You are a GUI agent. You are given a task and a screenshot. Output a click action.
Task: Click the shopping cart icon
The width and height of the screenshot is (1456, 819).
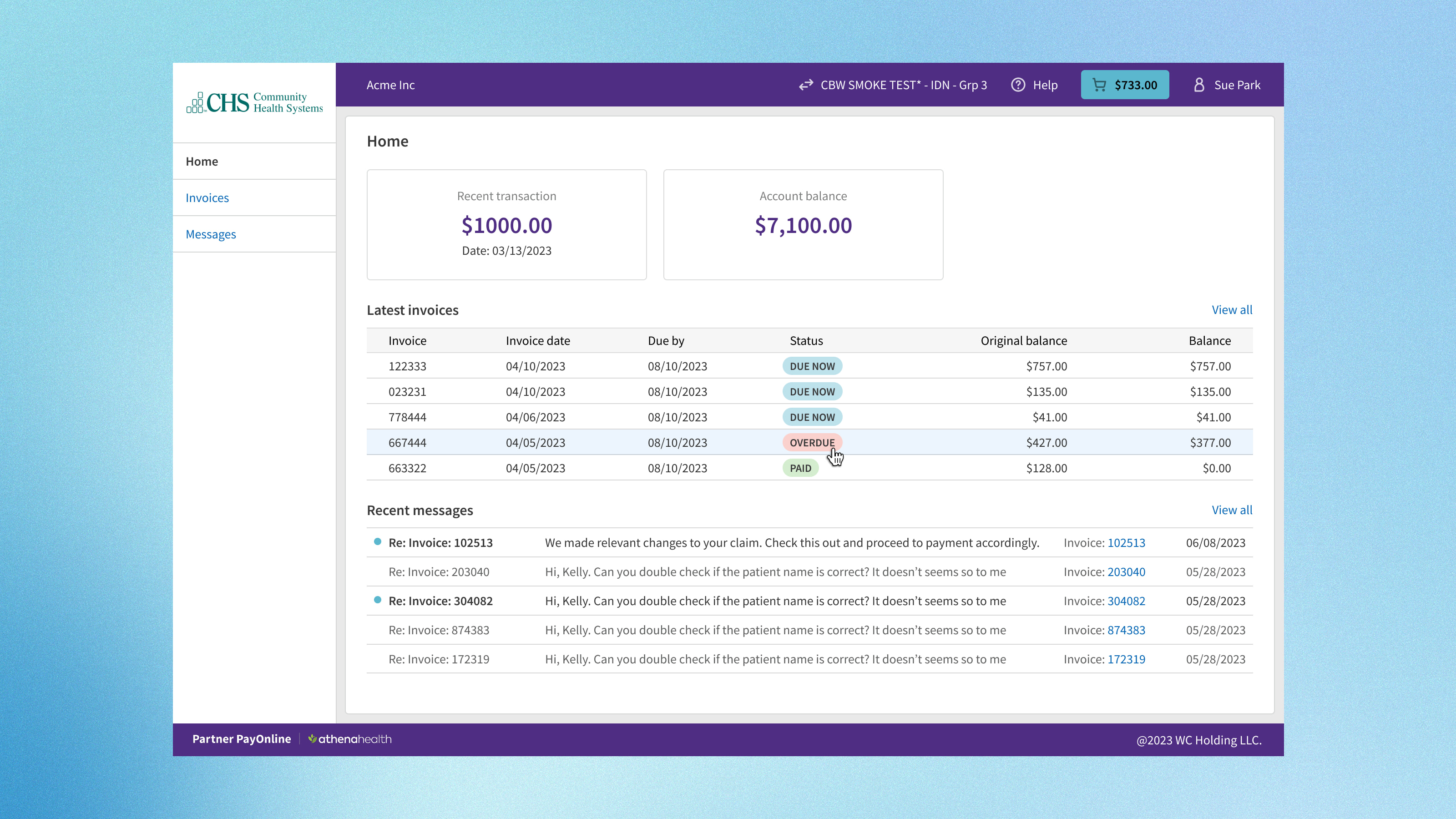pos(1099,85)
